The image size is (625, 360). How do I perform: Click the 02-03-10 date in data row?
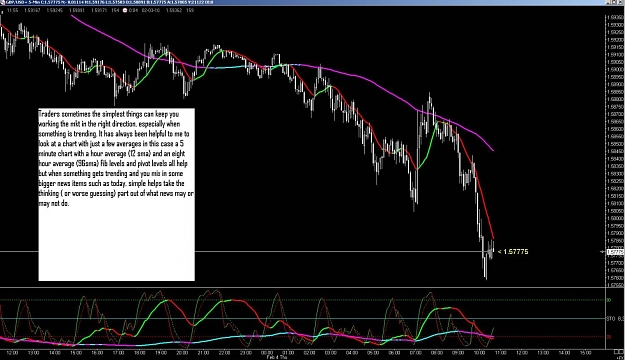(x=151, y=10)
